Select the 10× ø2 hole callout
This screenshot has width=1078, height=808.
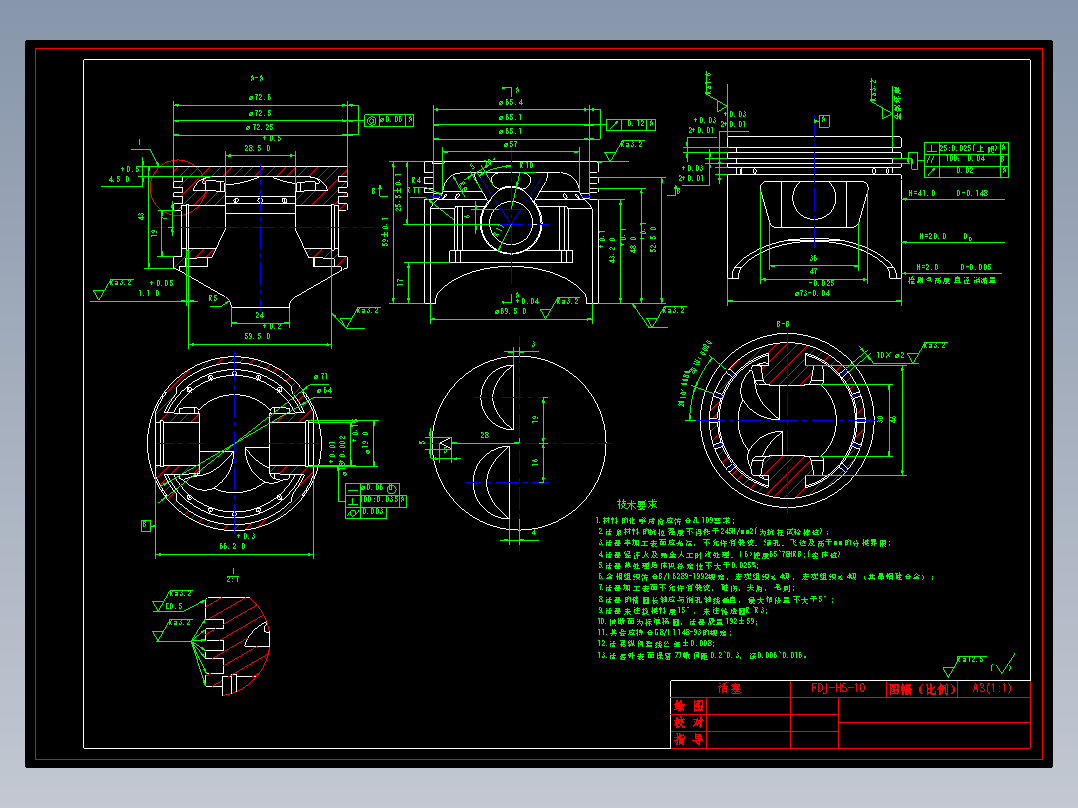tap(890, 356)
